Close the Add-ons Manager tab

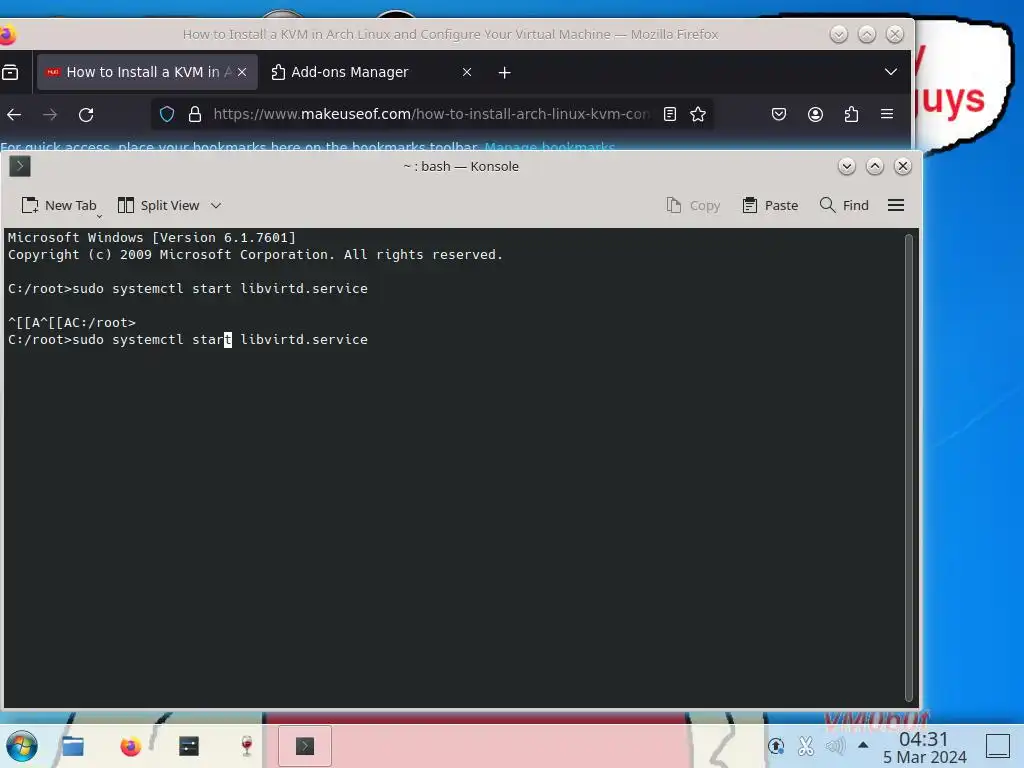(467, 72)
